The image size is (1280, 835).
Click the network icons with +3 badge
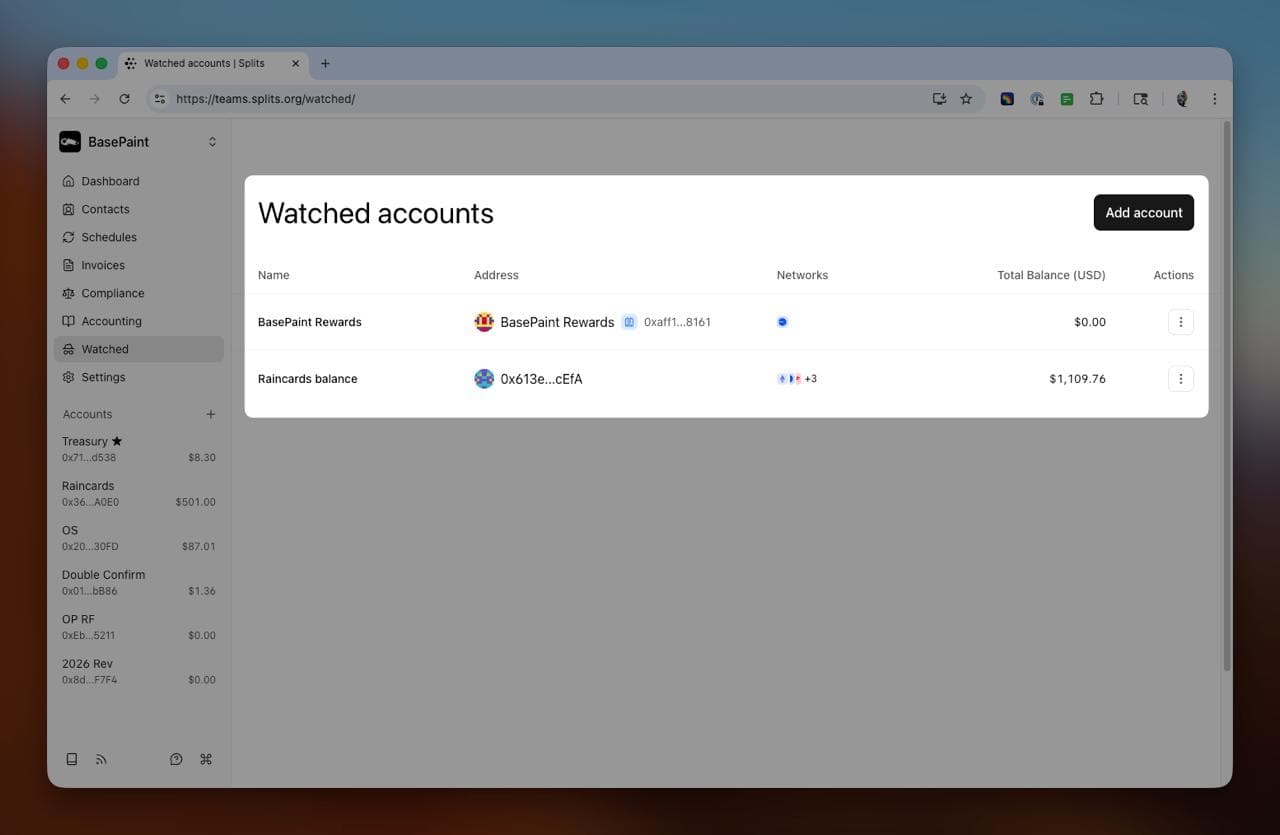796,379
